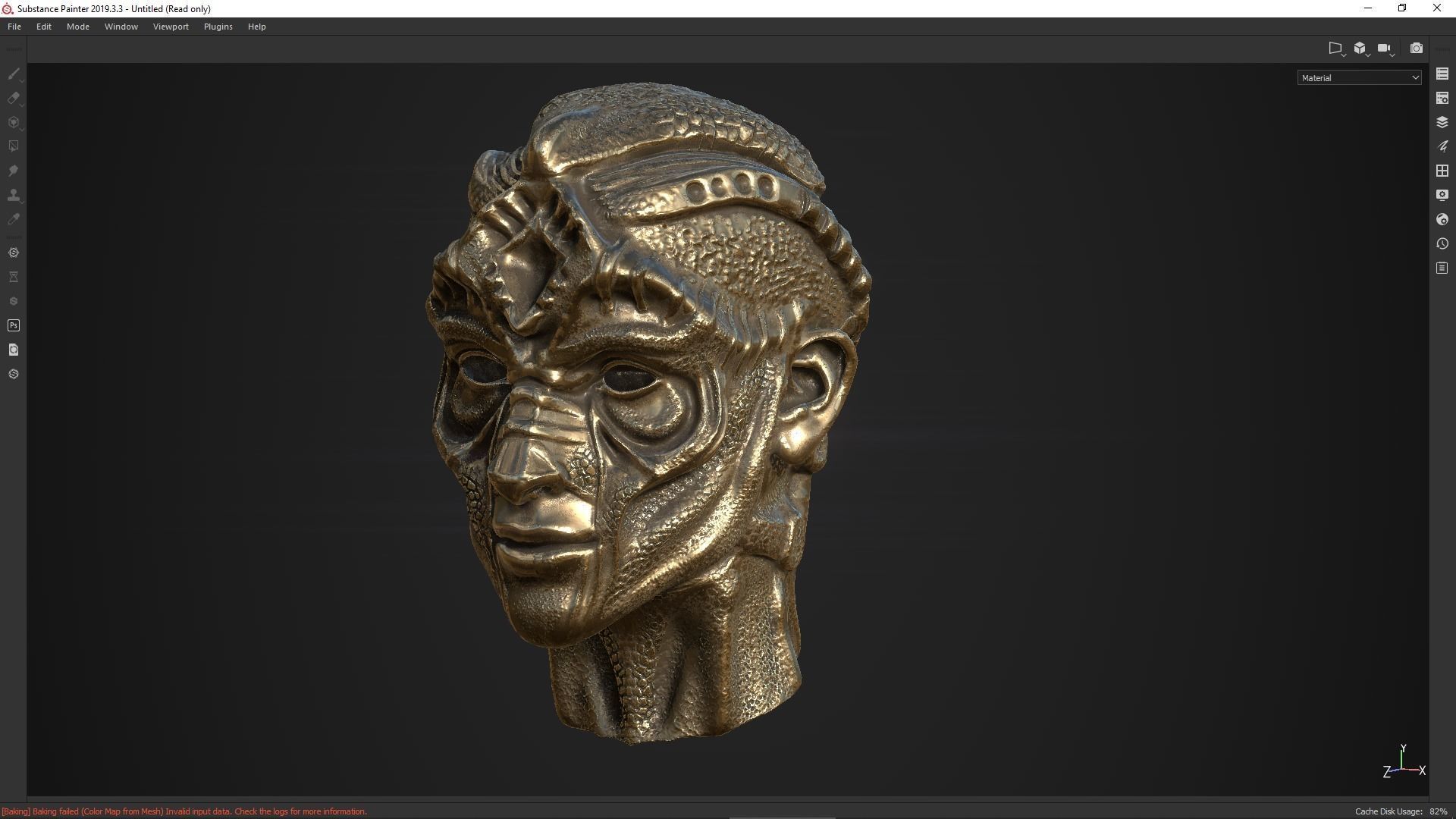Open the Layers panel
This screenshot has width=1456, height=819.
1442,123
